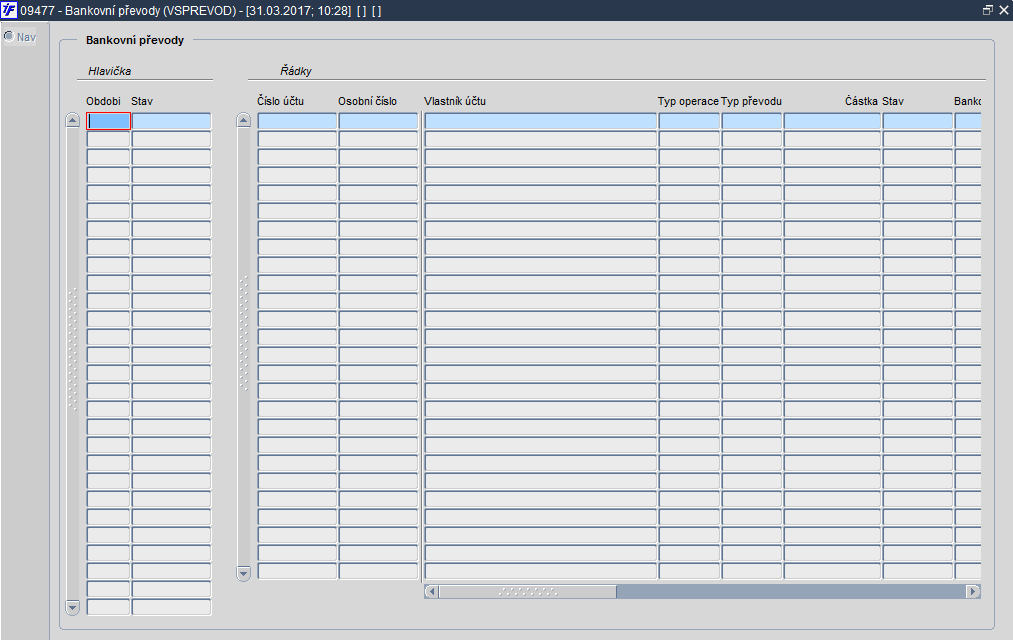
Task: Click the Typ převodu column header
Action: point(751,101)
